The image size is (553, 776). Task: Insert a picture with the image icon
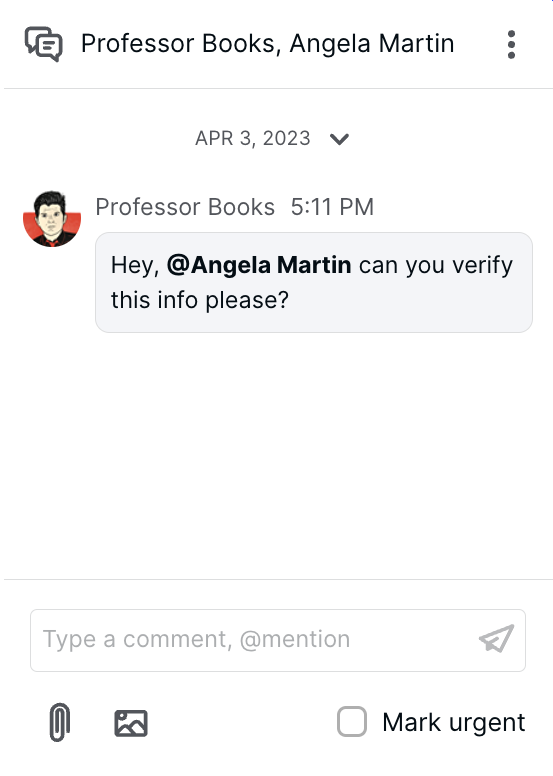[131, 724]
